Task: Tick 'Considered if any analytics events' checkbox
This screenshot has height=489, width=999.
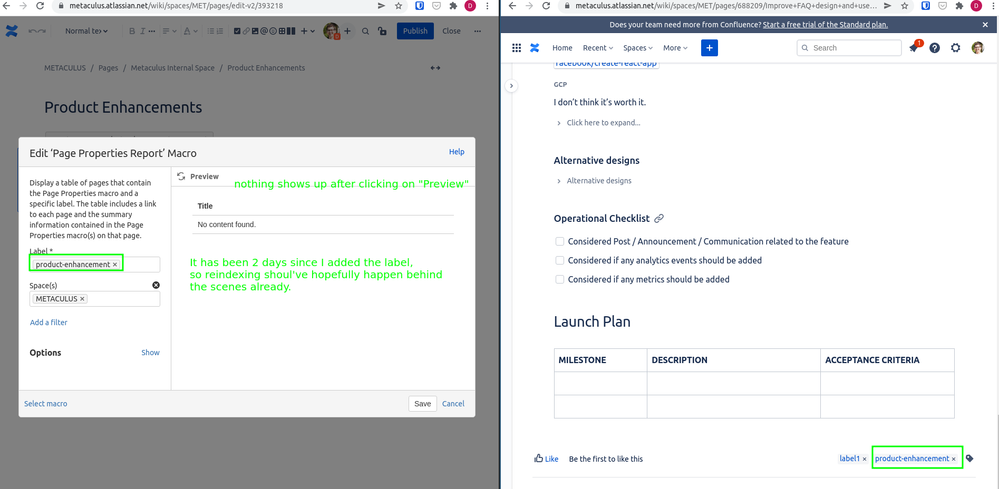Action: pyautogui.click(x=560, y=261)
